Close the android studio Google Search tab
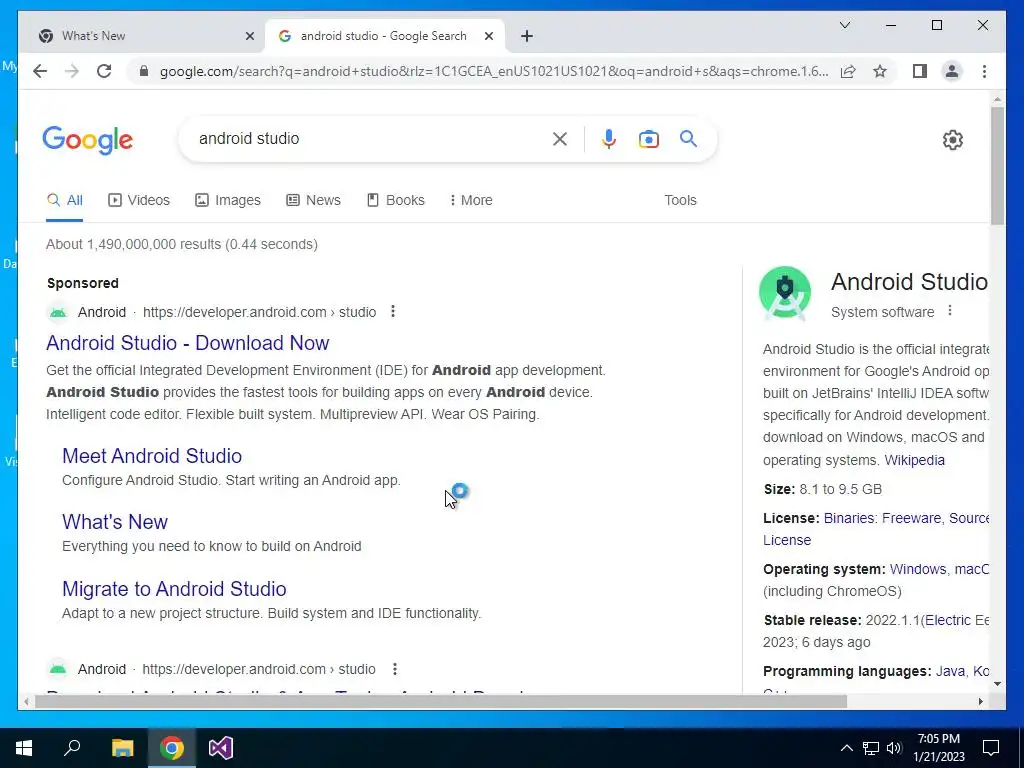Screen dimensions: 1024x768 click(x=488, y=36)
